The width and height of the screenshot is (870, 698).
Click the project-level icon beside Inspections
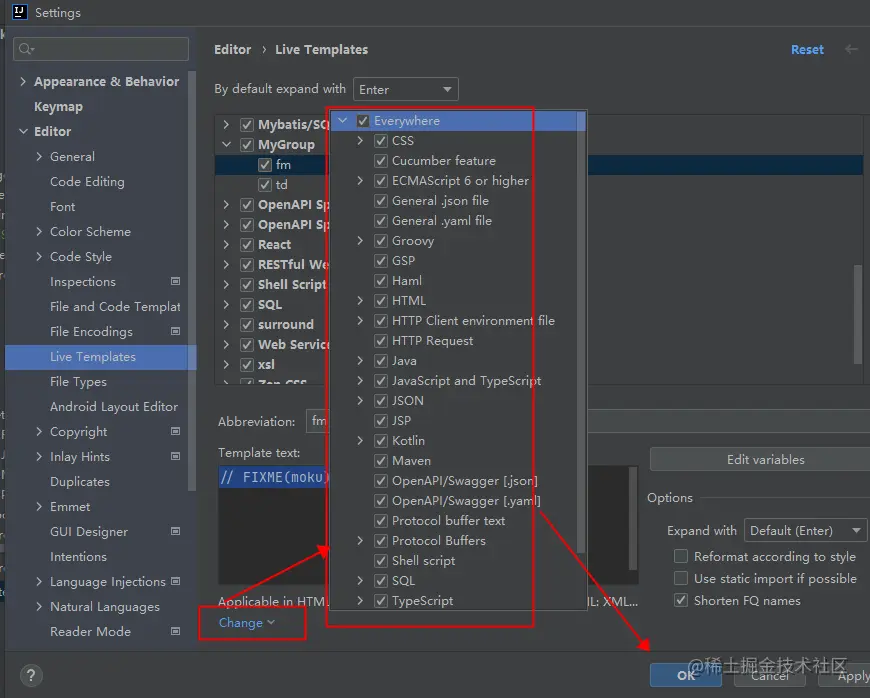tap(175, 281)
